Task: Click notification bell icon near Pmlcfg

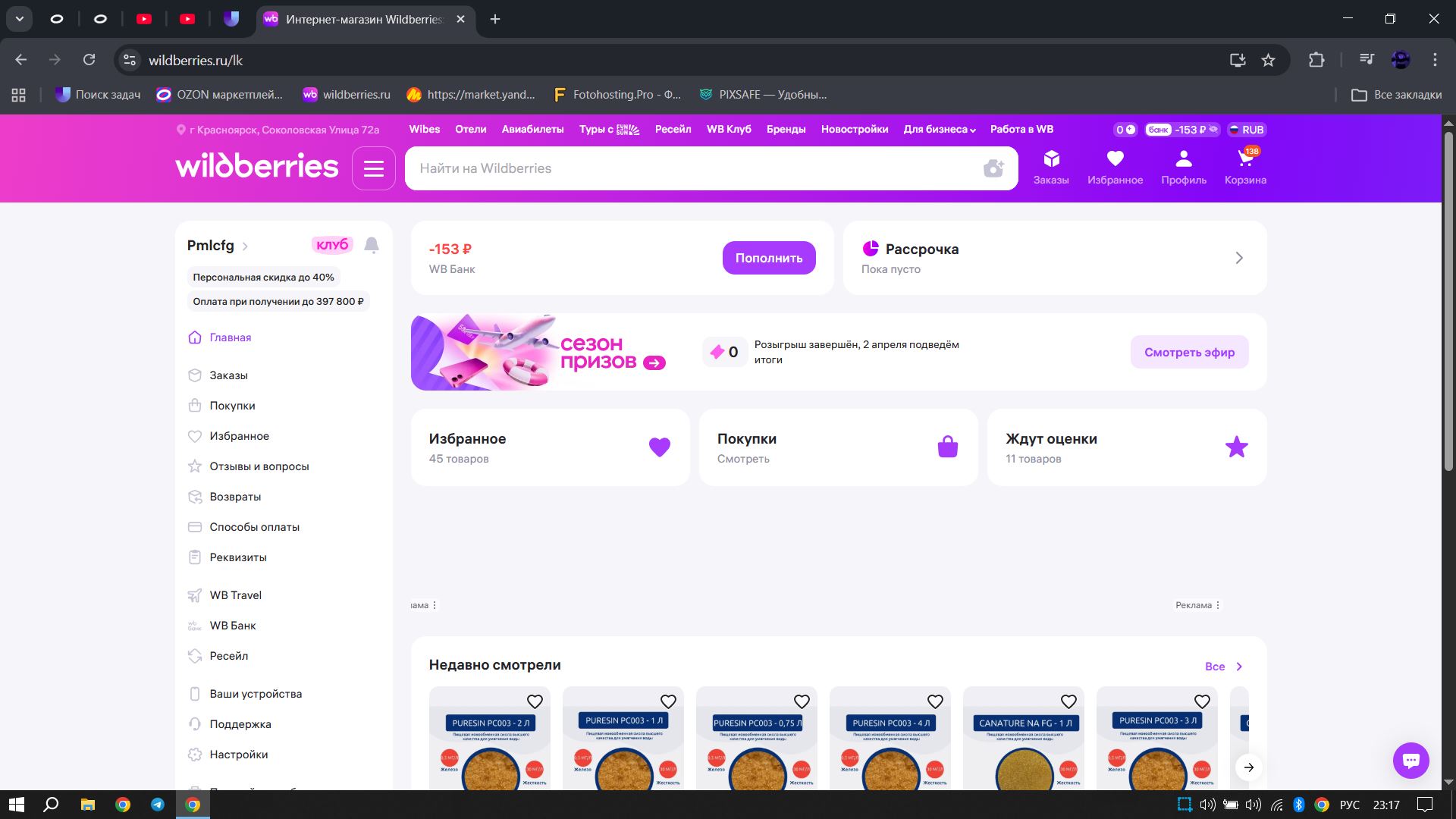Action: 372,245
